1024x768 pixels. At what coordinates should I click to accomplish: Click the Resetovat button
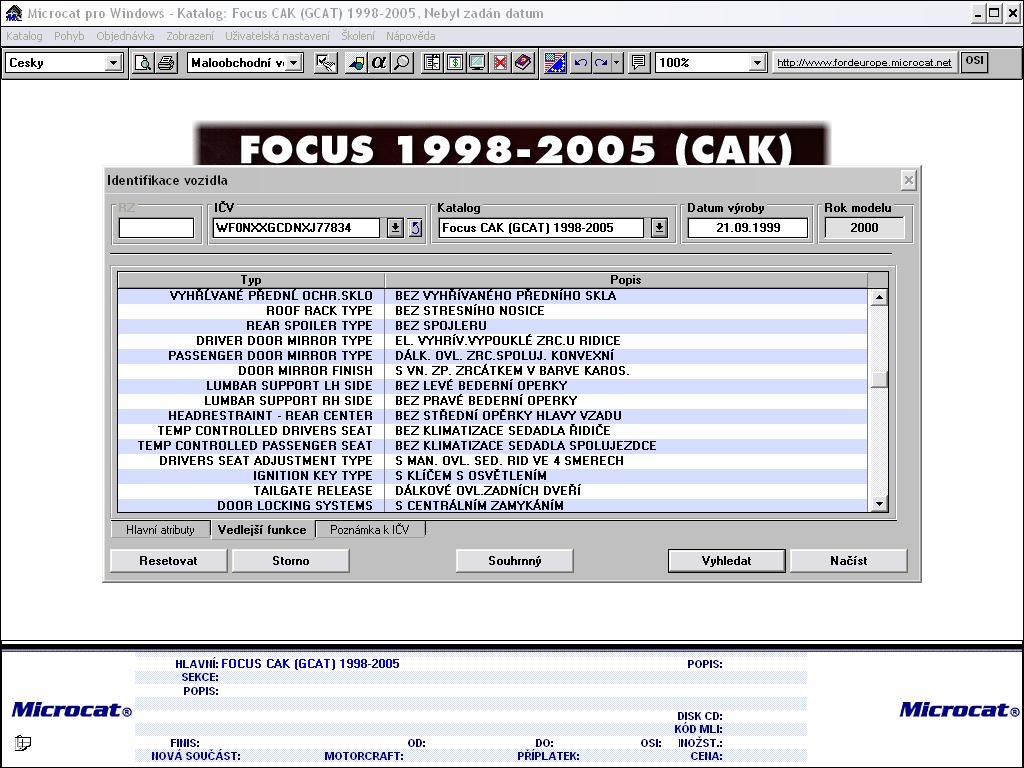tap(168, 561)
